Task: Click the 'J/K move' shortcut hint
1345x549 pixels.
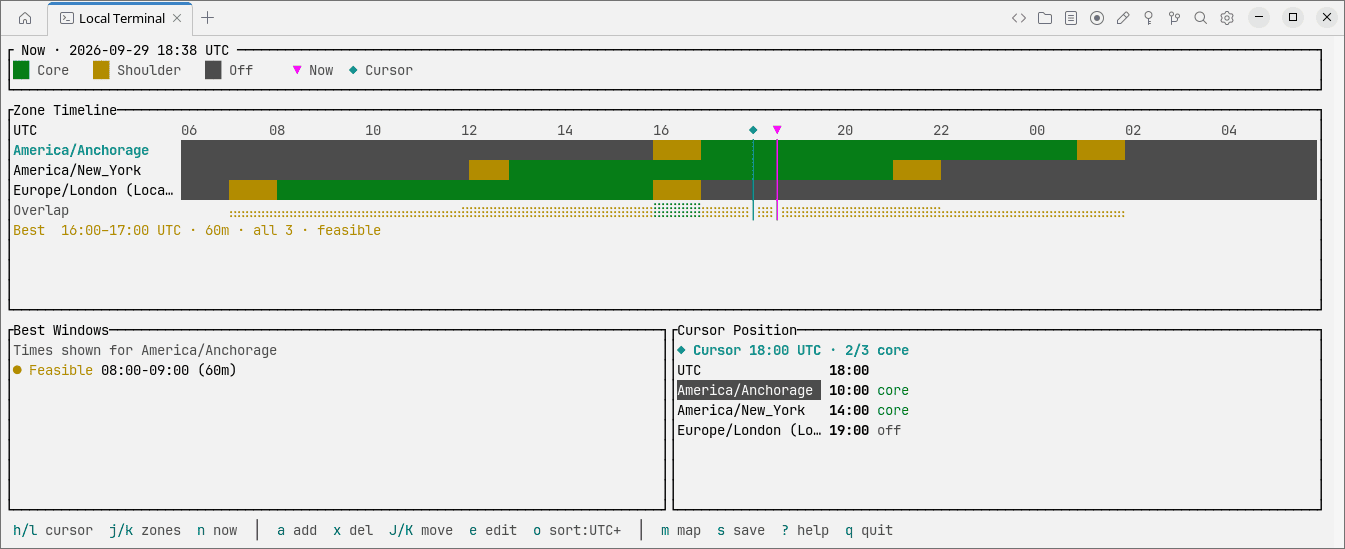Action: click(x=421, y=530)
